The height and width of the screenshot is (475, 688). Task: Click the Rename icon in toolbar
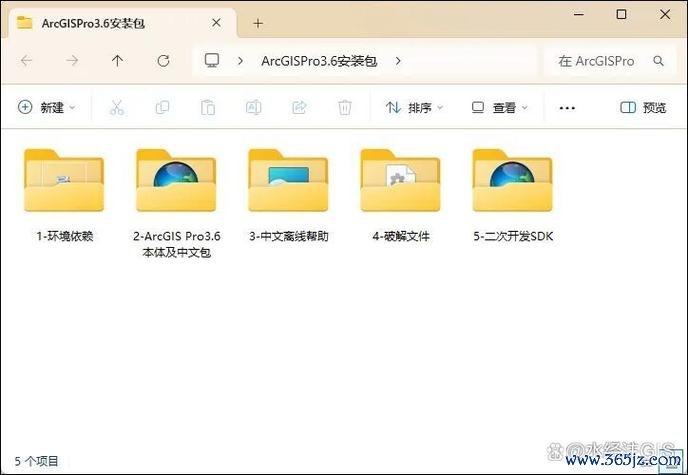point(254,107)
